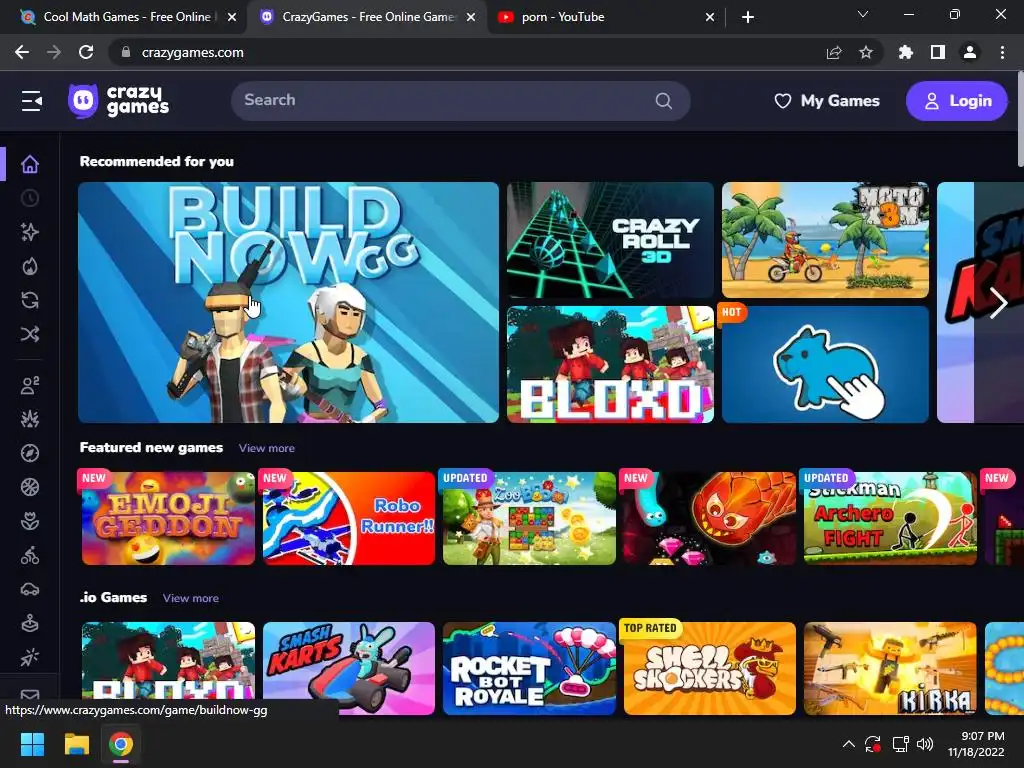Open 2 Player games sidebar icon

pyautogui.click(x=30, y=385)
